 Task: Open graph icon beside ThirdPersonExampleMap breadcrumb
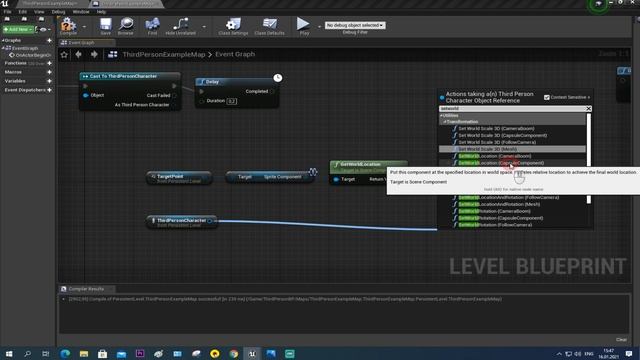click(x=113, y=54)
